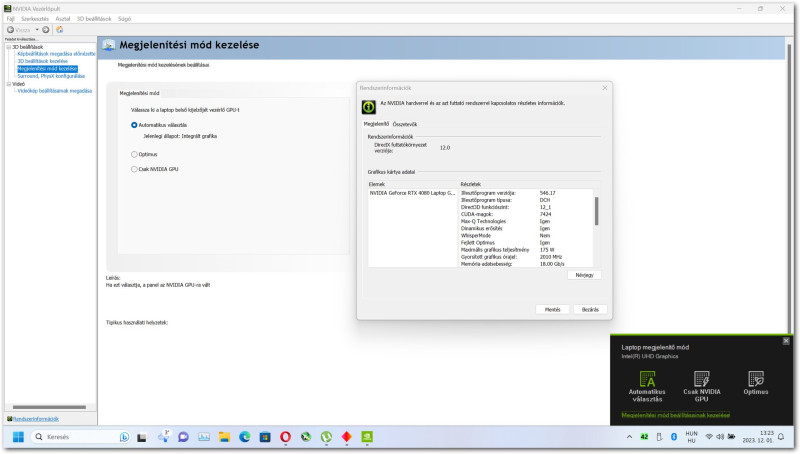Switch to the Megjelenítő tab
This screenshot has width=800, height=454.
pos(376,124)
